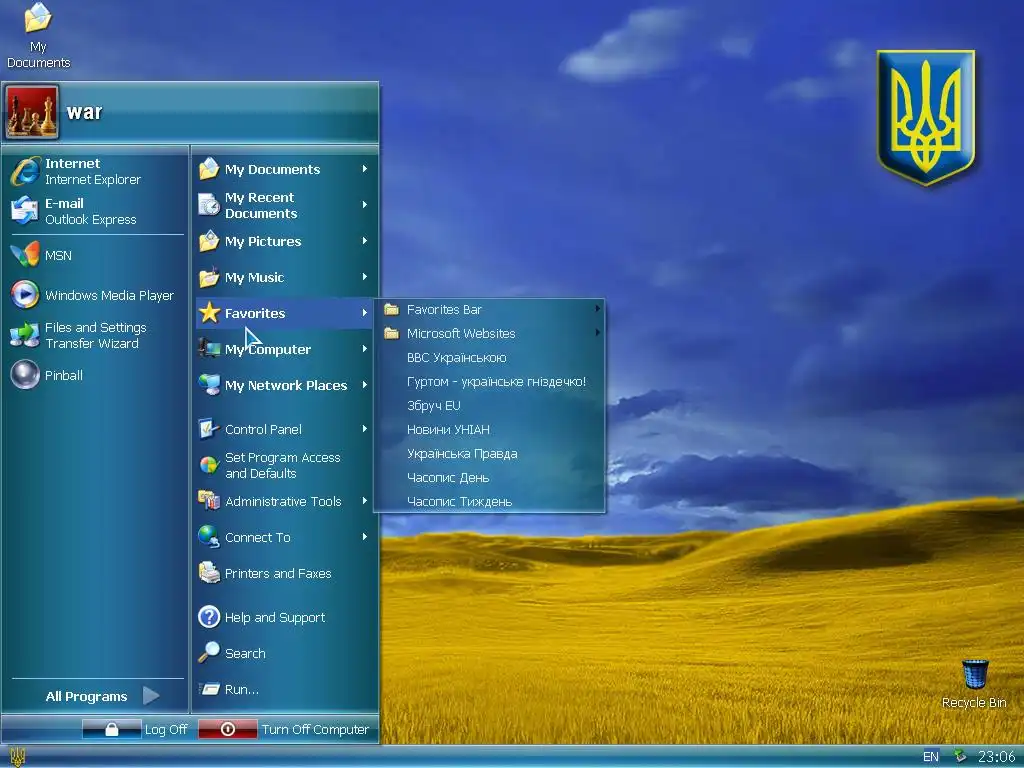Click the chess user account picture

coord(32,112)
